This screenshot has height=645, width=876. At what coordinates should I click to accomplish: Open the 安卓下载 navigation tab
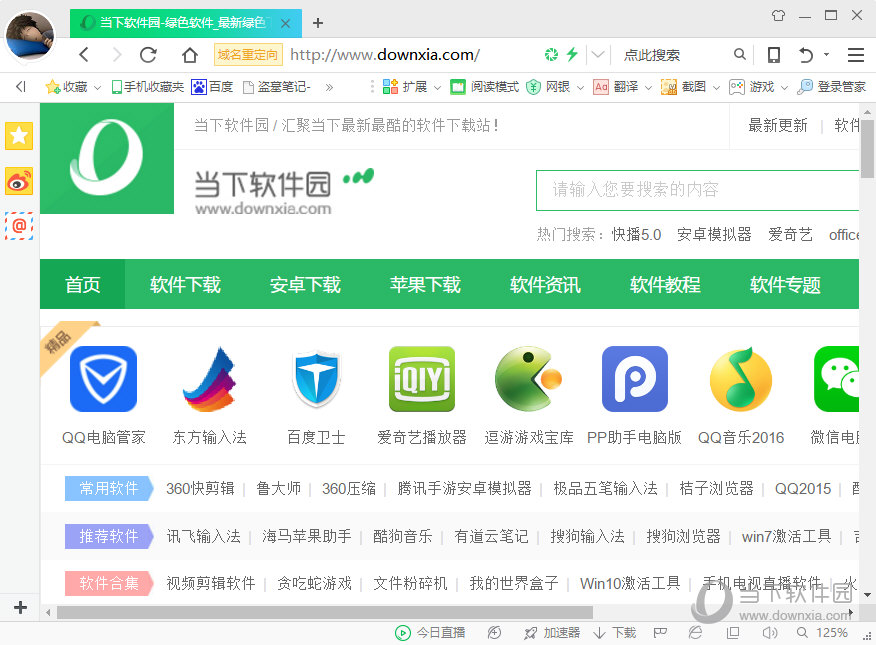pos(305,285)
